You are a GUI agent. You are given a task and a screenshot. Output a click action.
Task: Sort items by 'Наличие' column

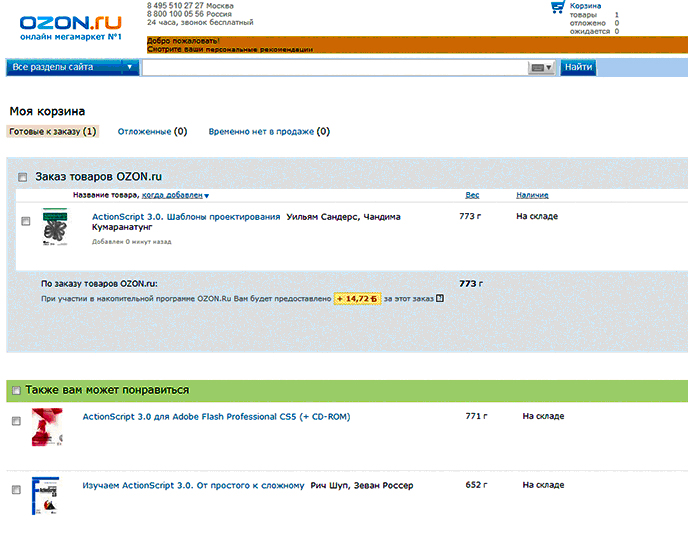pyautogui.click(x=532, y=195)
